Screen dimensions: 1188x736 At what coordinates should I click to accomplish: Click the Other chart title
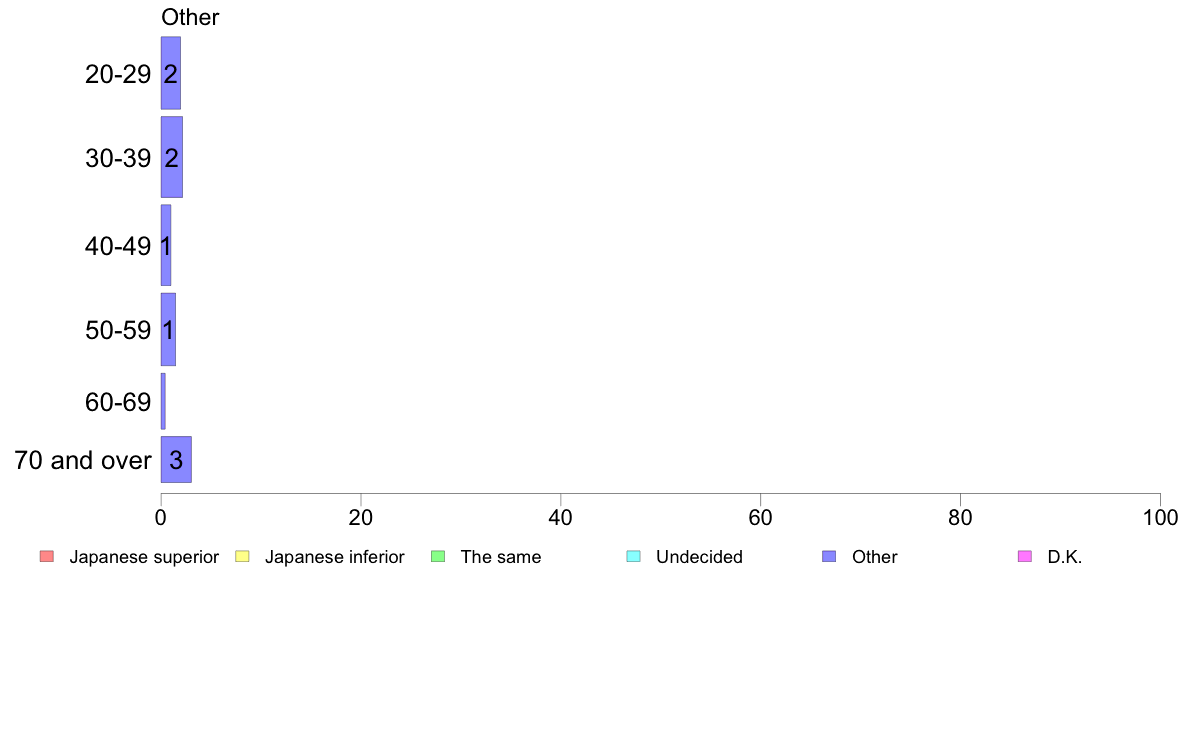(x=190, y=17)
